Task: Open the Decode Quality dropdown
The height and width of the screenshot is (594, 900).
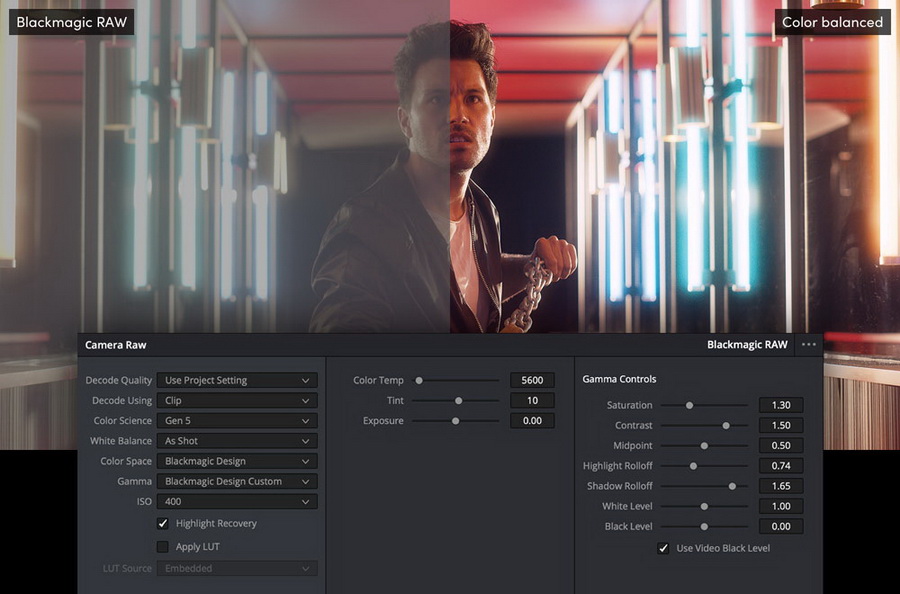Action: coord(237,380)
